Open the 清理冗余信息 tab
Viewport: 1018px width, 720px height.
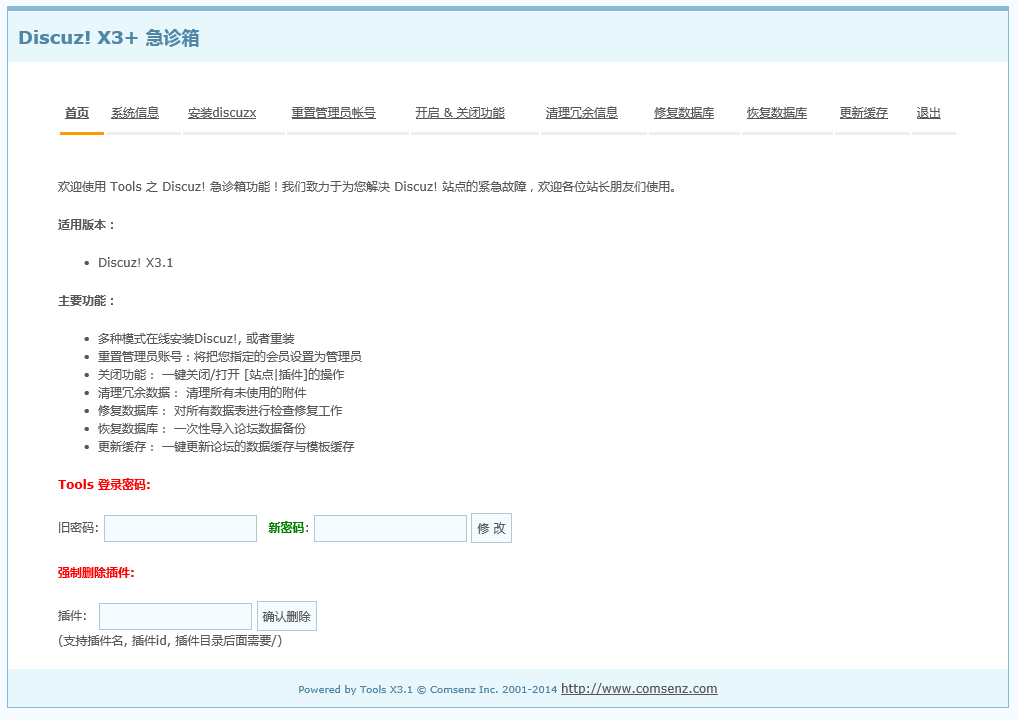click(x=582, y=113)
